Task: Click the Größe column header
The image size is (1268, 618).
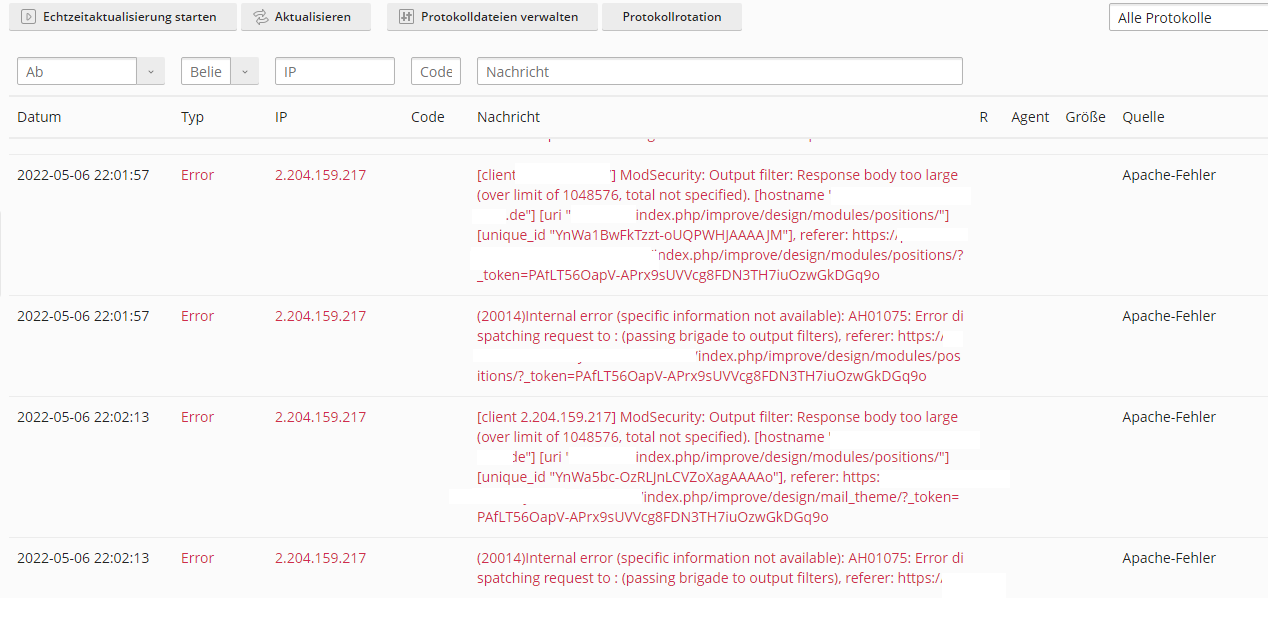Action: point(1085,117)
